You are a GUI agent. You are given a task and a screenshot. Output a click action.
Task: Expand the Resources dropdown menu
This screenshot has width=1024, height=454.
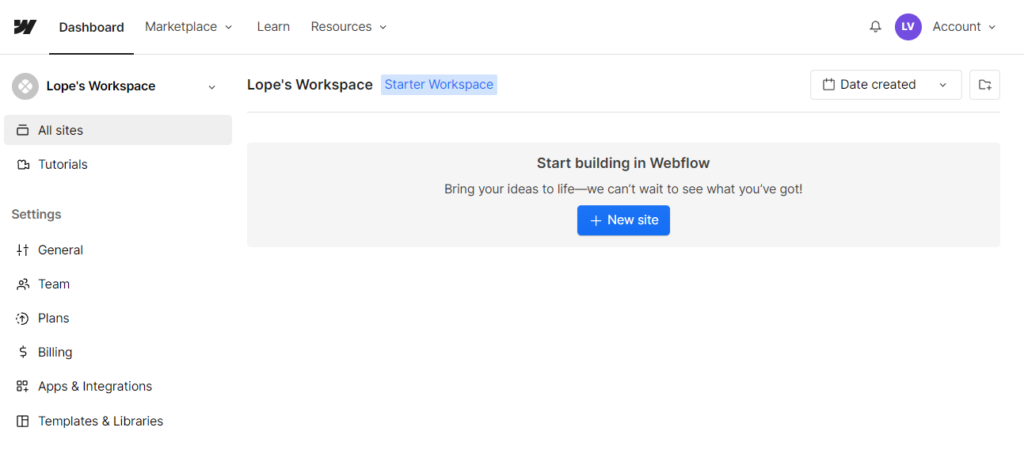[348, 27]
